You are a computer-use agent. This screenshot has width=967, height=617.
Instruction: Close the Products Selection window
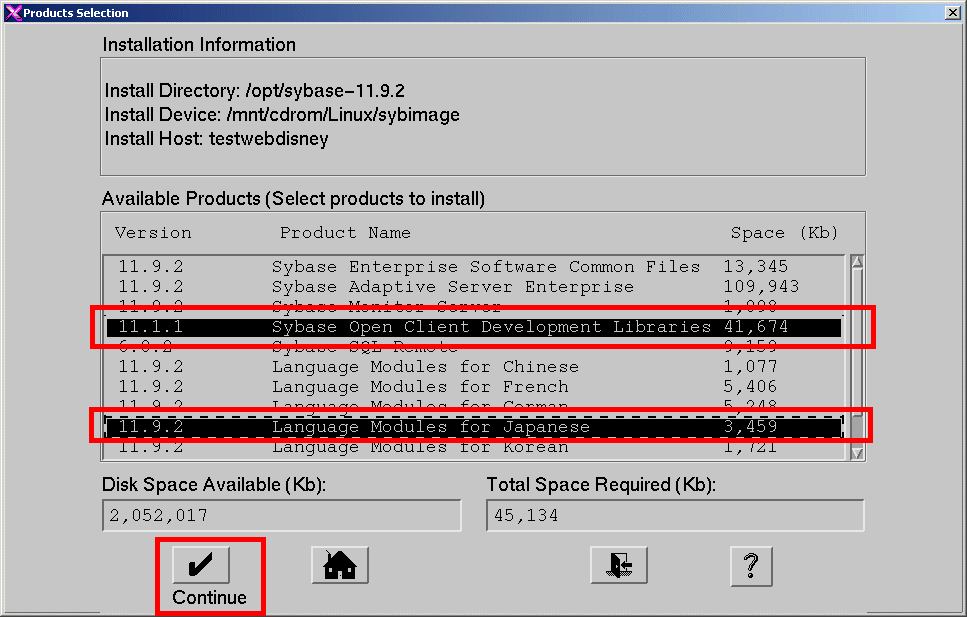[x=953, y=12]
